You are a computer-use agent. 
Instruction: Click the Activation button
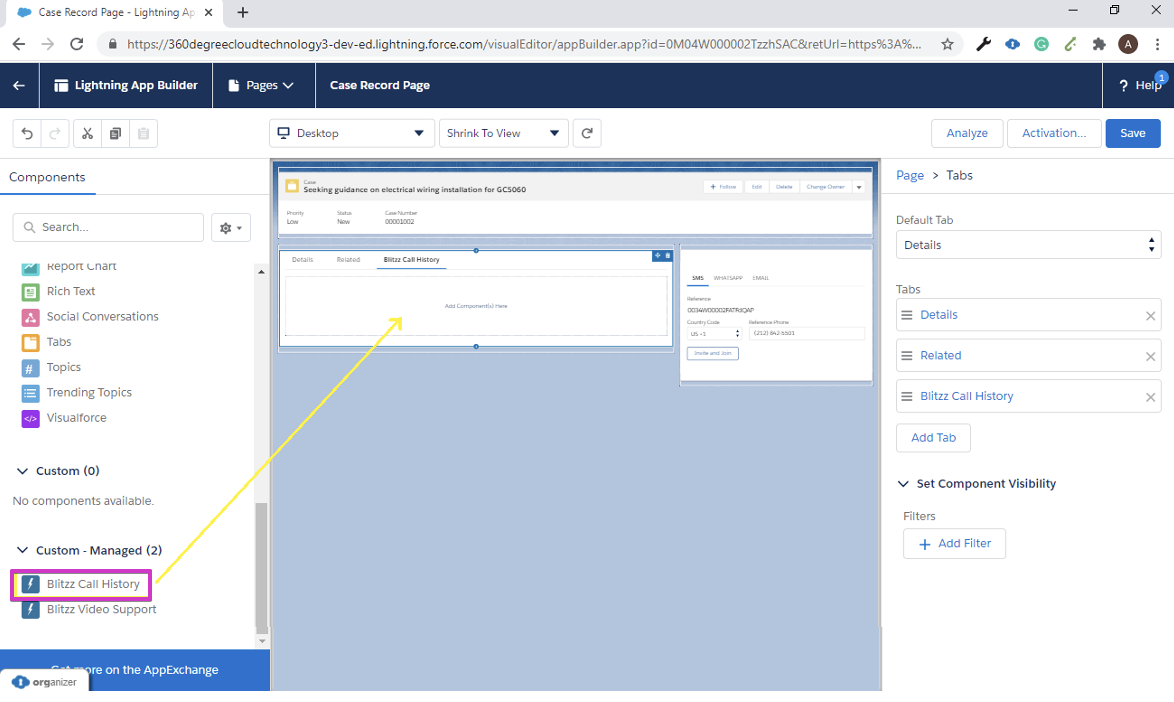point(1053,133)
